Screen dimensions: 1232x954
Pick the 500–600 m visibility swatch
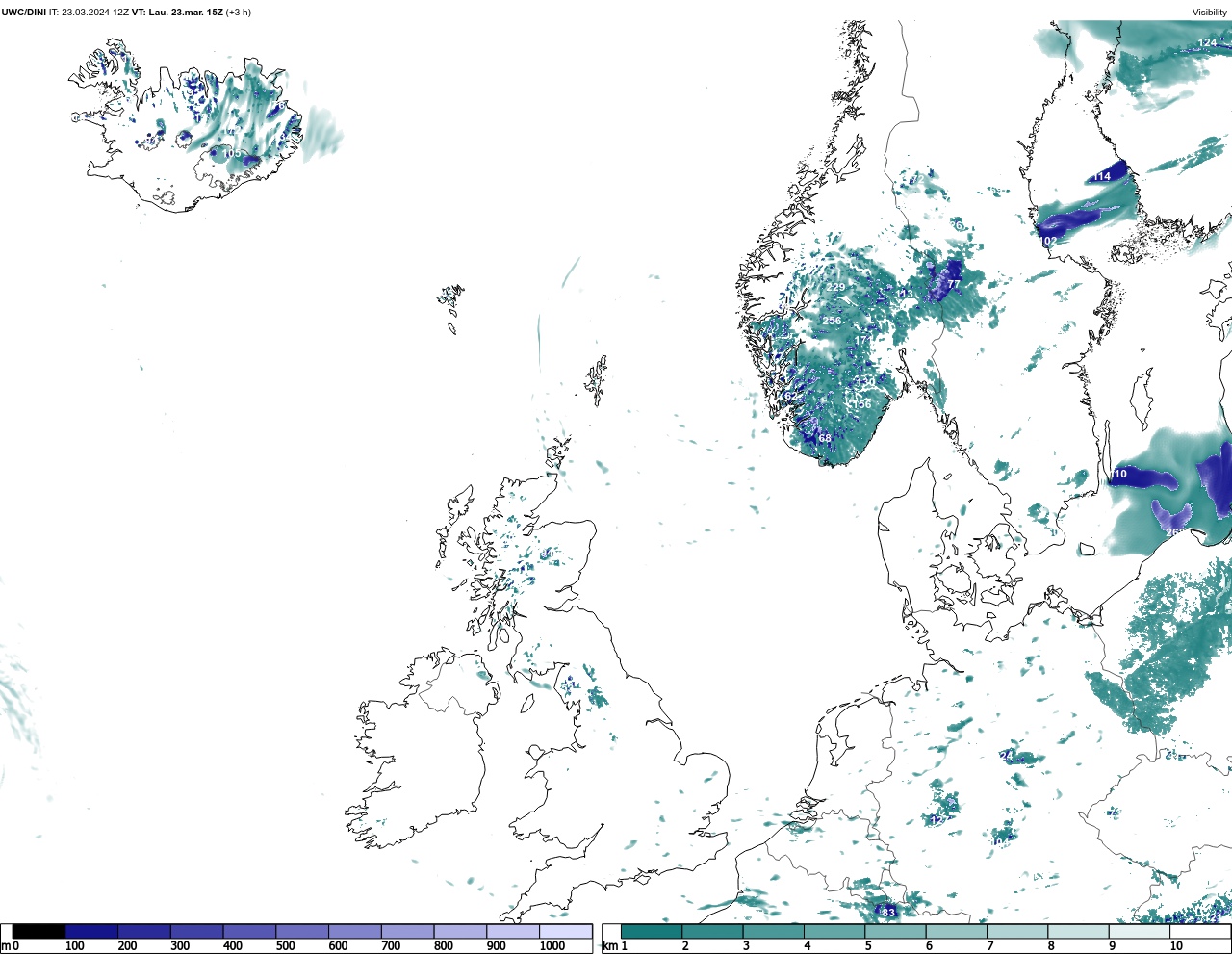click(302, 931)
